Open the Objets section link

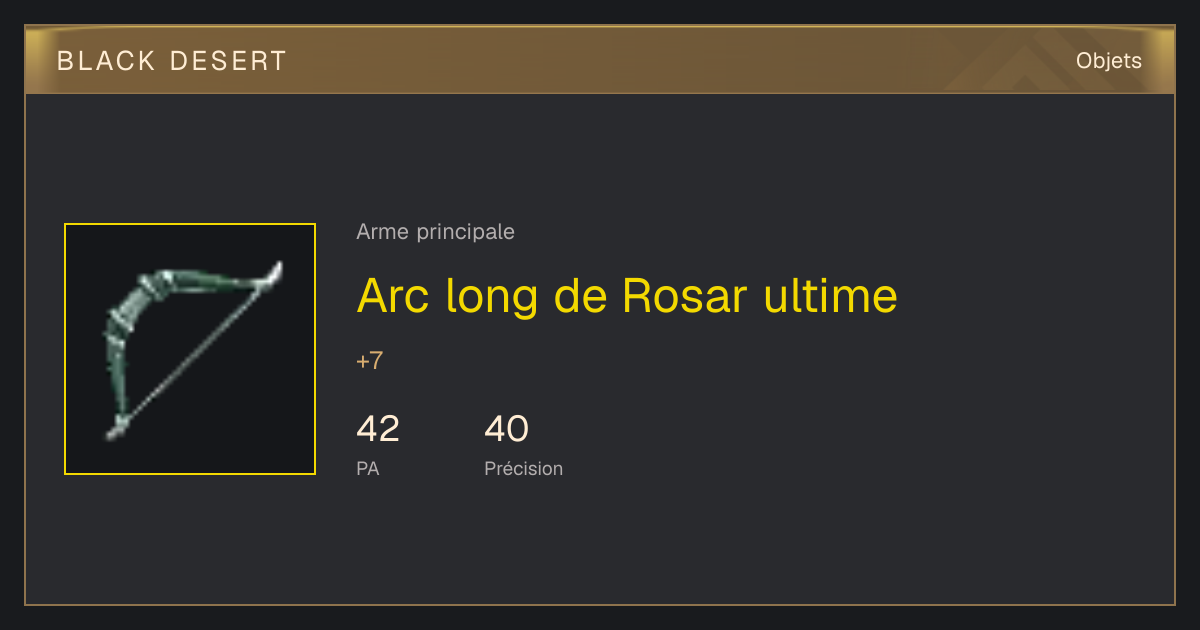[x=1108, y=61]
